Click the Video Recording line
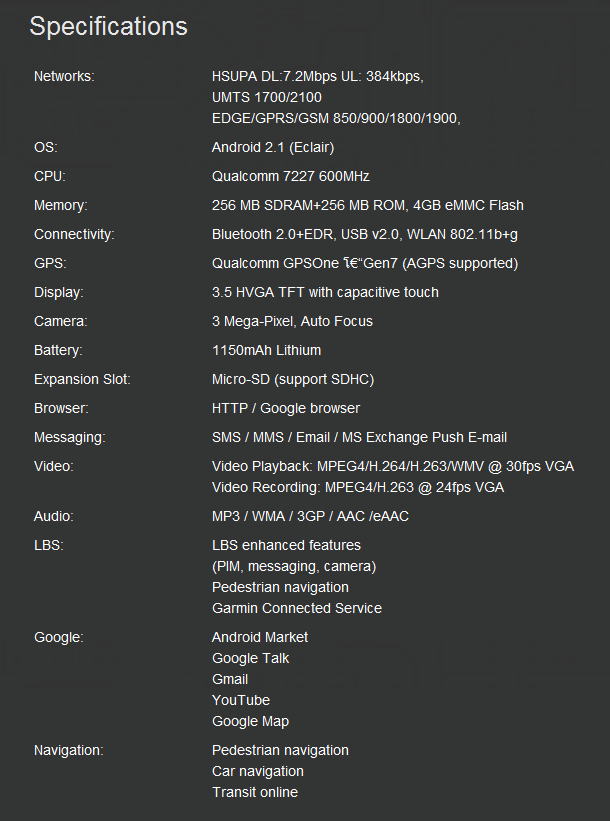Image resolution: width=610 pixels, height=821 pixels. pyautogui.click(x=358, y=487)
